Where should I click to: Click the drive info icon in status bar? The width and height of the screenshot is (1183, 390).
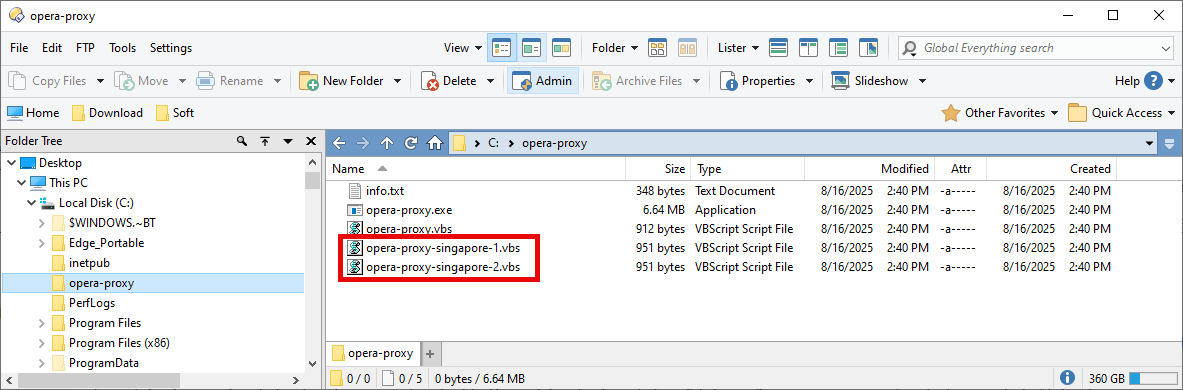pos(1068,378)
